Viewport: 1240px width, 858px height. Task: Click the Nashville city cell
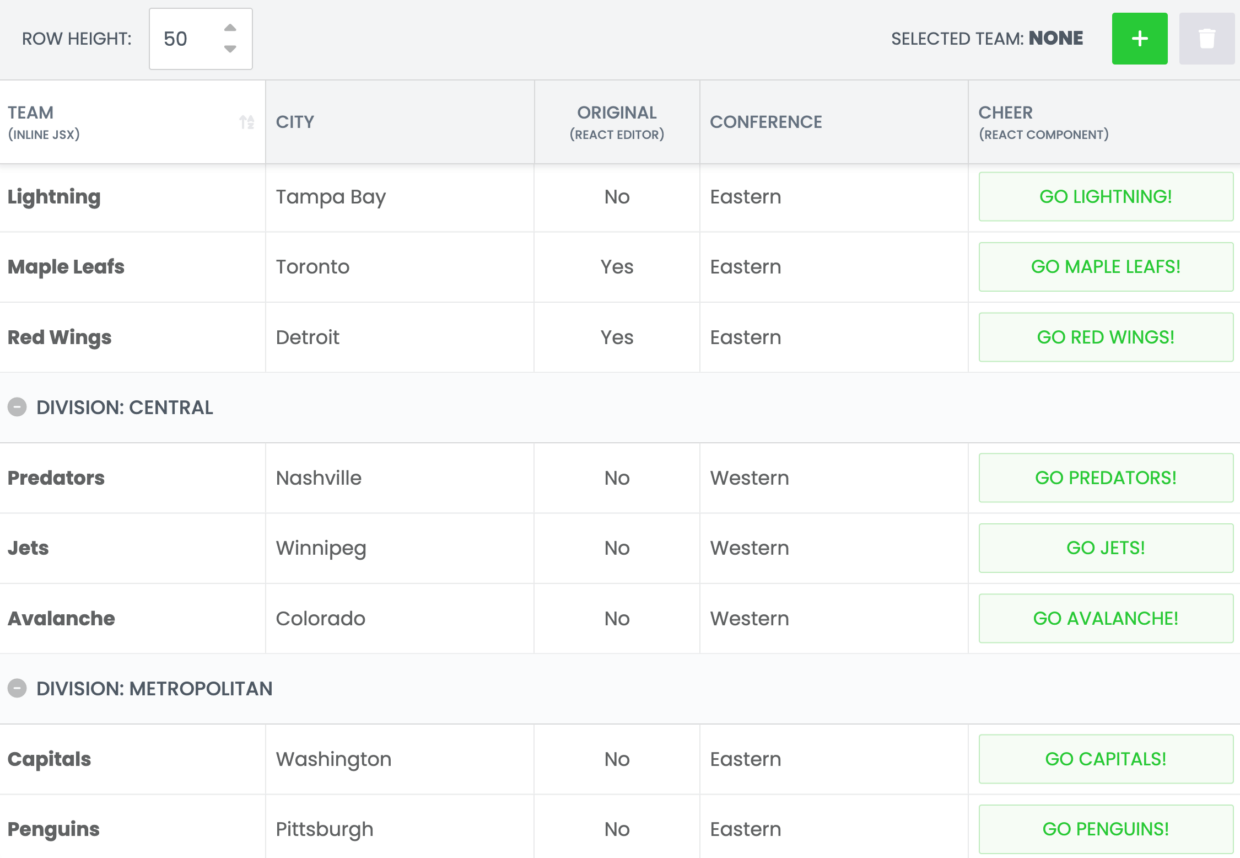coord(400,478)
